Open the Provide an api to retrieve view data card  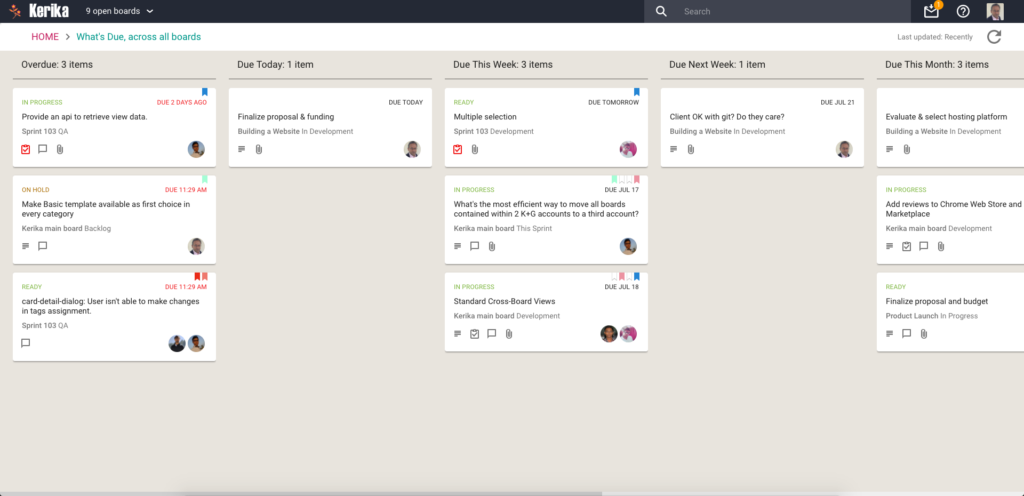click(x=84, y=117)
